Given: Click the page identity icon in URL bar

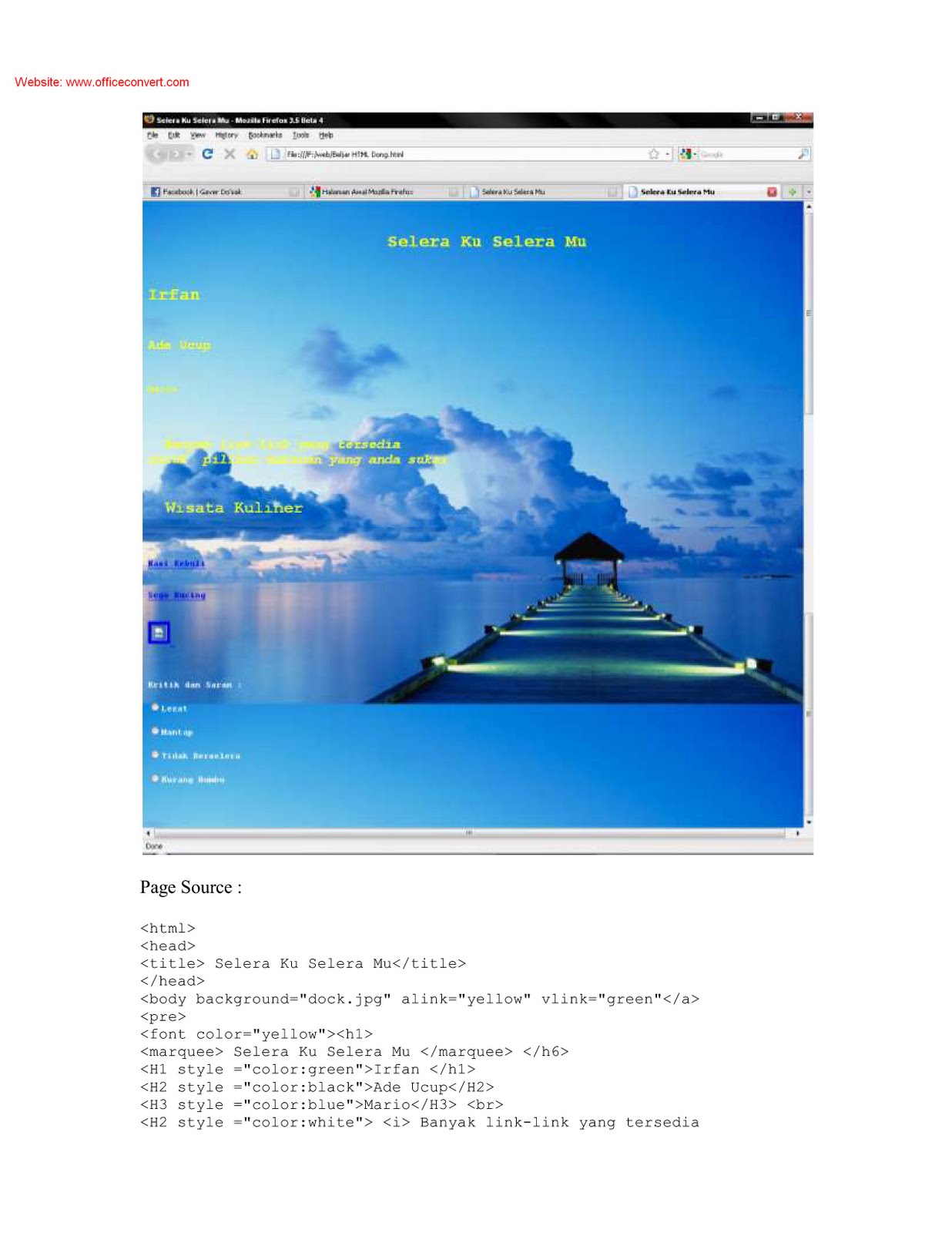Looking at the screenshot, I should coord(275,154).
